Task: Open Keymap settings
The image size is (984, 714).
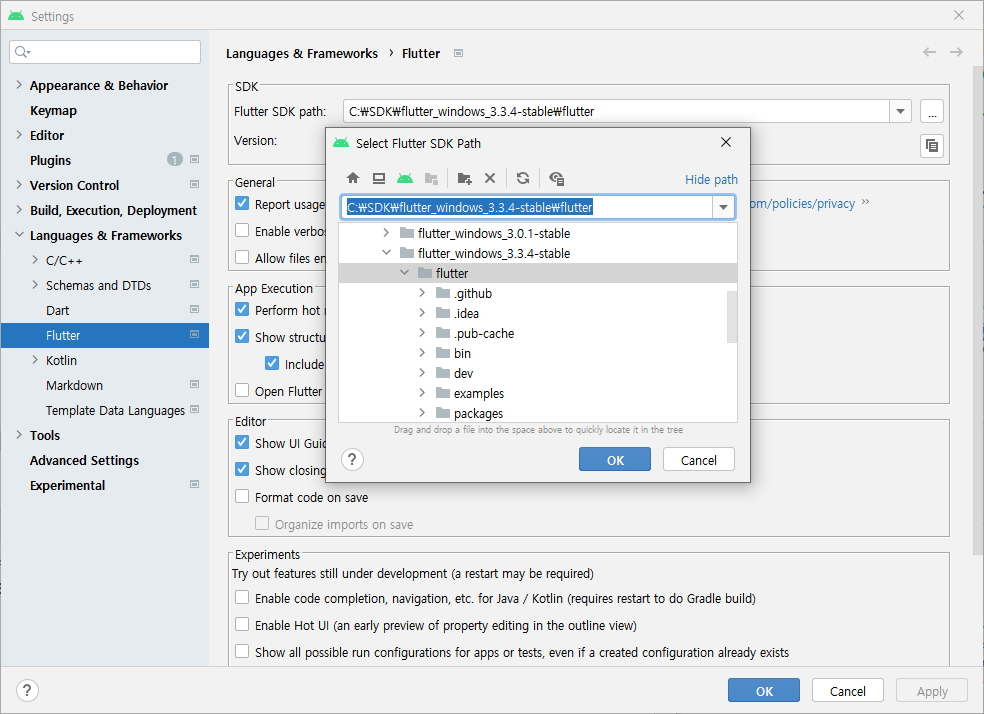Action: 53,110
